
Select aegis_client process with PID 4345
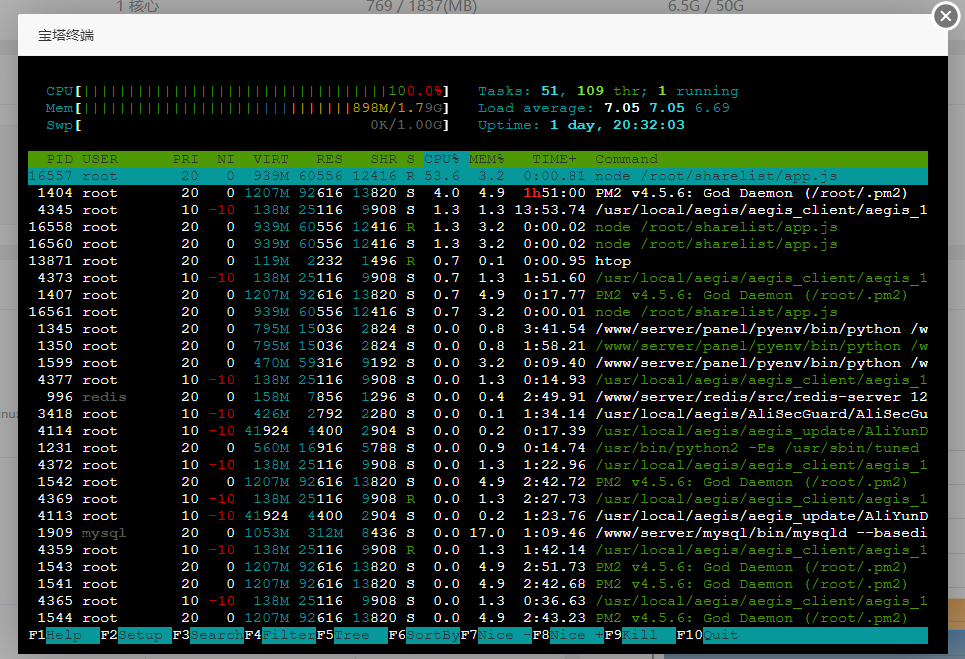478,210
